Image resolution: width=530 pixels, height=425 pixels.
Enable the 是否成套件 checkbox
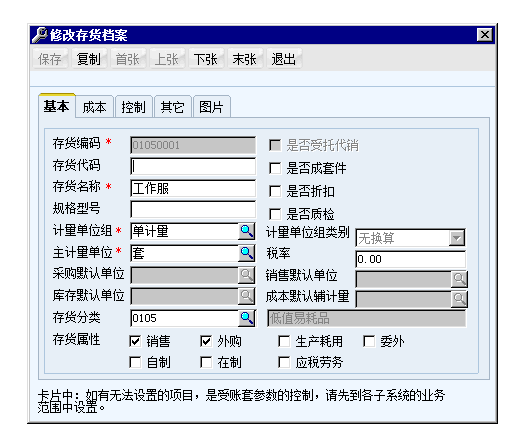pos(275,168)
